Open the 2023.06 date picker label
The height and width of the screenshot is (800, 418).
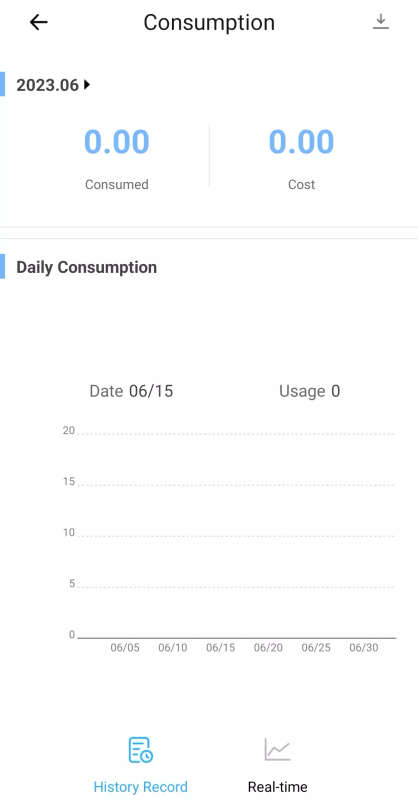click(x=47, y=85)
